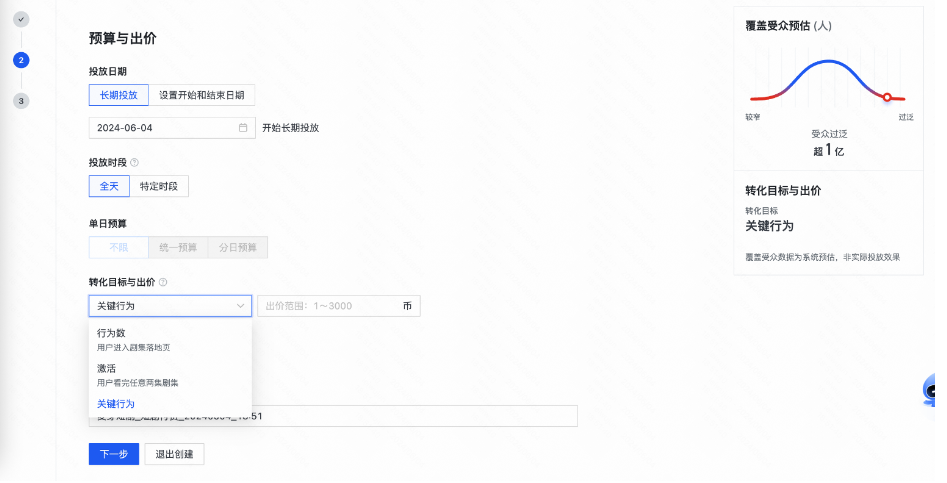Click 覆盖受众预估 (人) panel title

(x=788, y=26)
